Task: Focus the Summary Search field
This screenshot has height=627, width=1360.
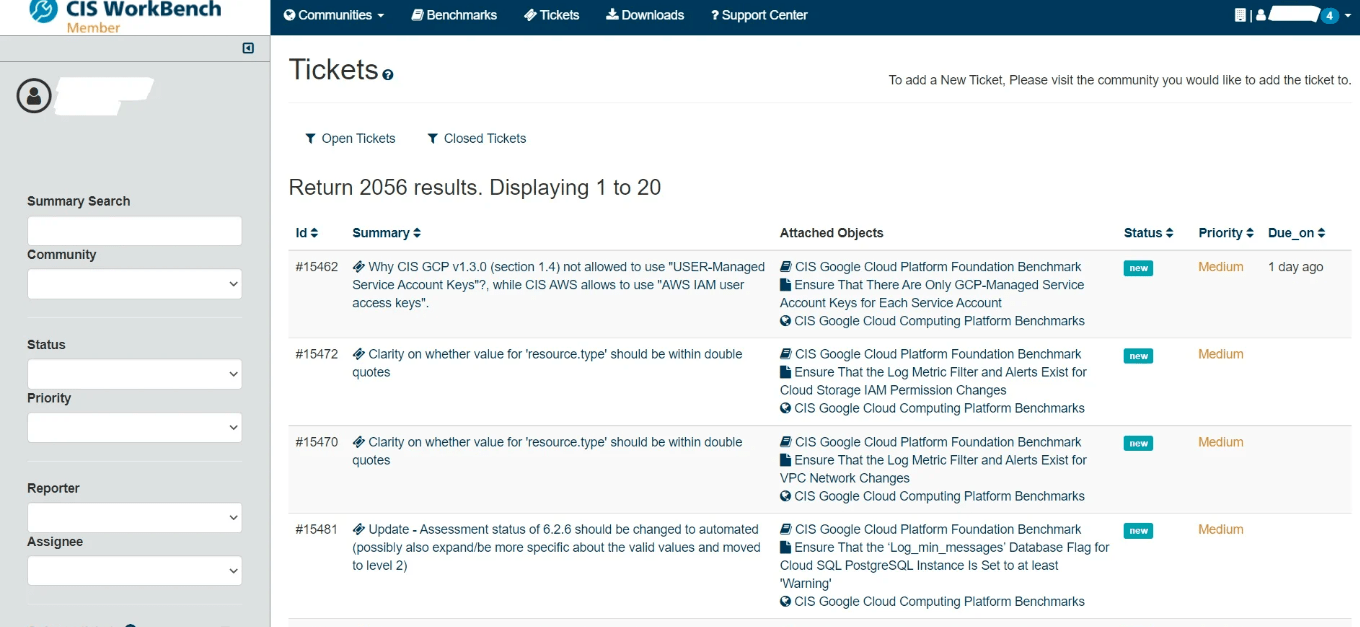Action: 134,231
